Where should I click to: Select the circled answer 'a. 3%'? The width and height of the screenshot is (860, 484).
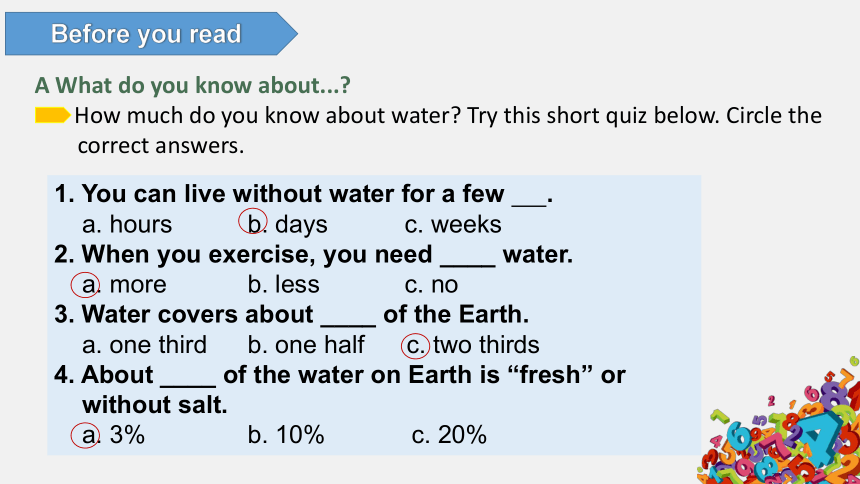[108, 435]
